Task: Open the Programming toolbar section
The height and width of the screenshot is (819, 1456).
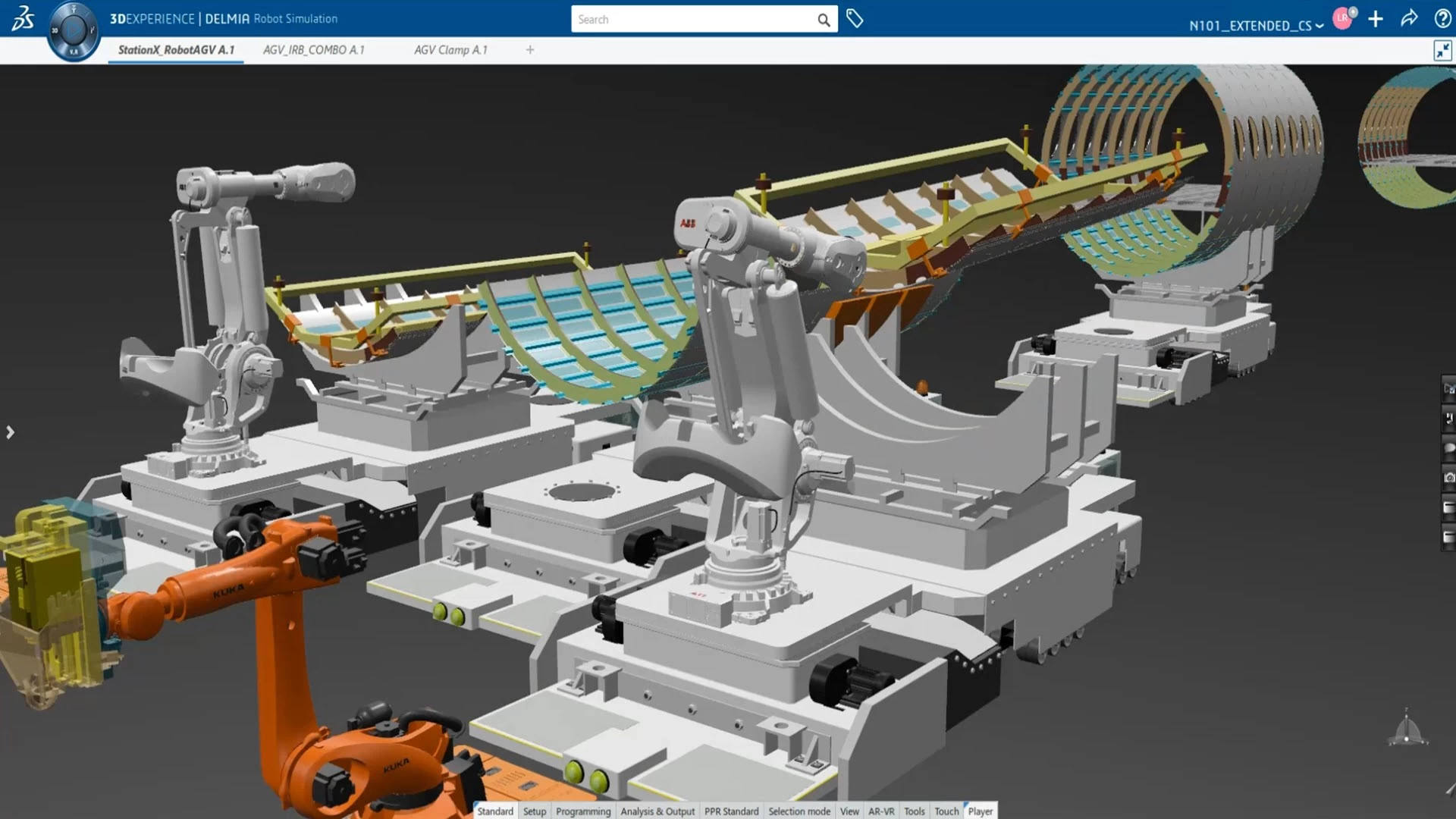Action: [x=582, y=811]
